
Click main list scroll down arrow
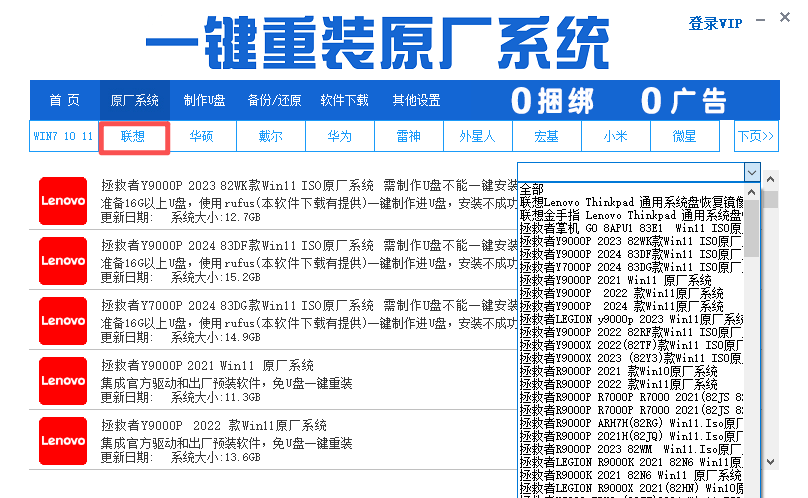[770, 462]
